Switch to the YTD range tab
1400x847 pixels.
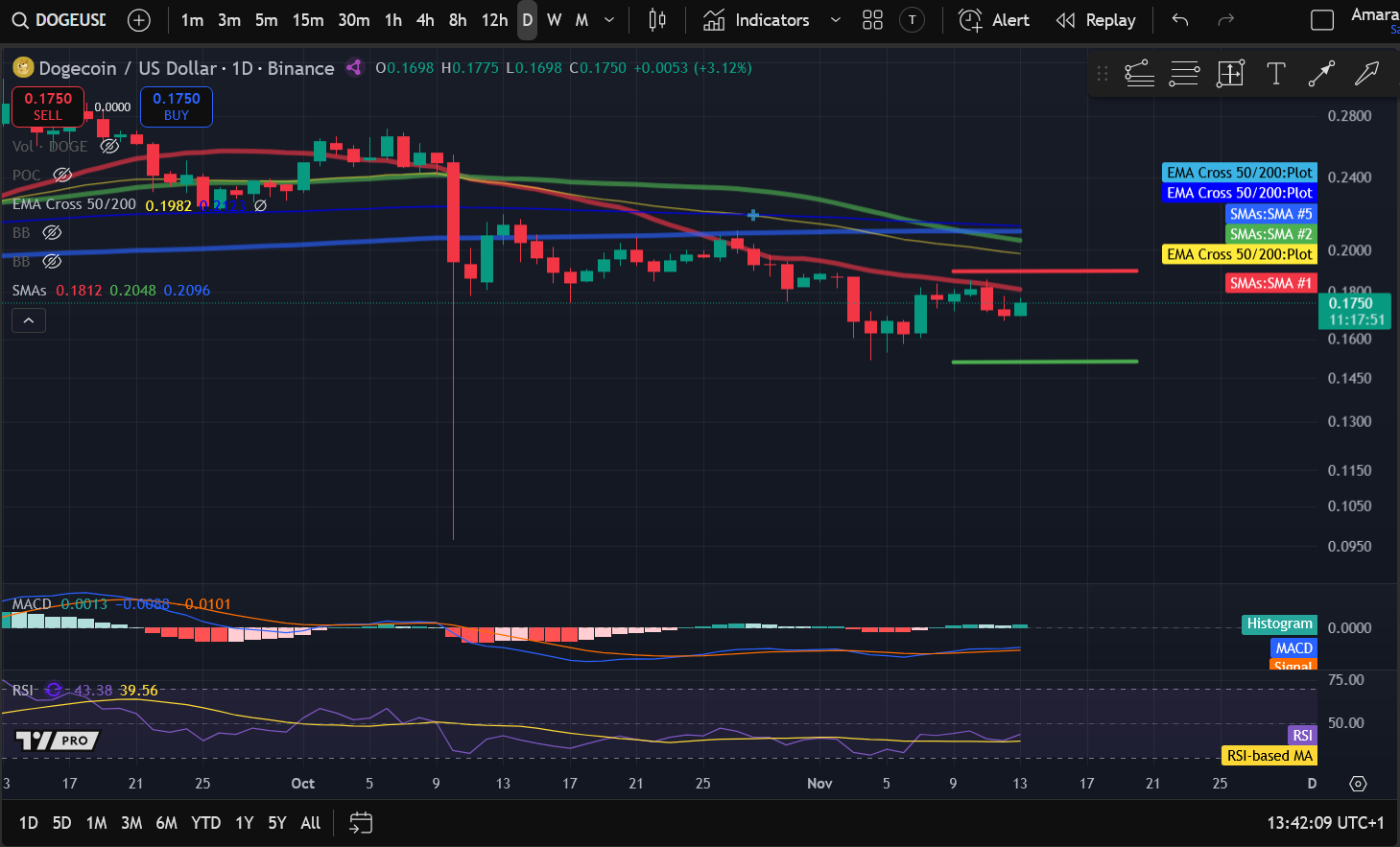pyautogui.click(x=205, y=822)
